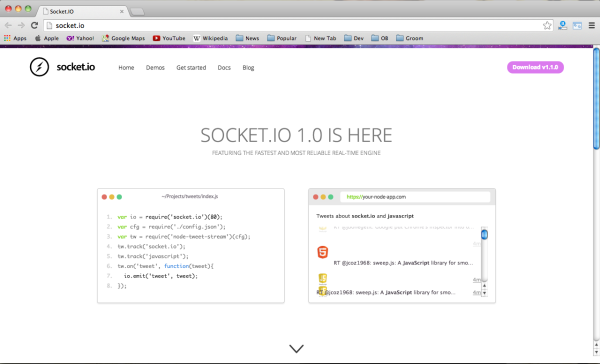Click the yellow JS avatar in tweet list
Viewport: 600px width, 364px height.
tap(323, 278)
